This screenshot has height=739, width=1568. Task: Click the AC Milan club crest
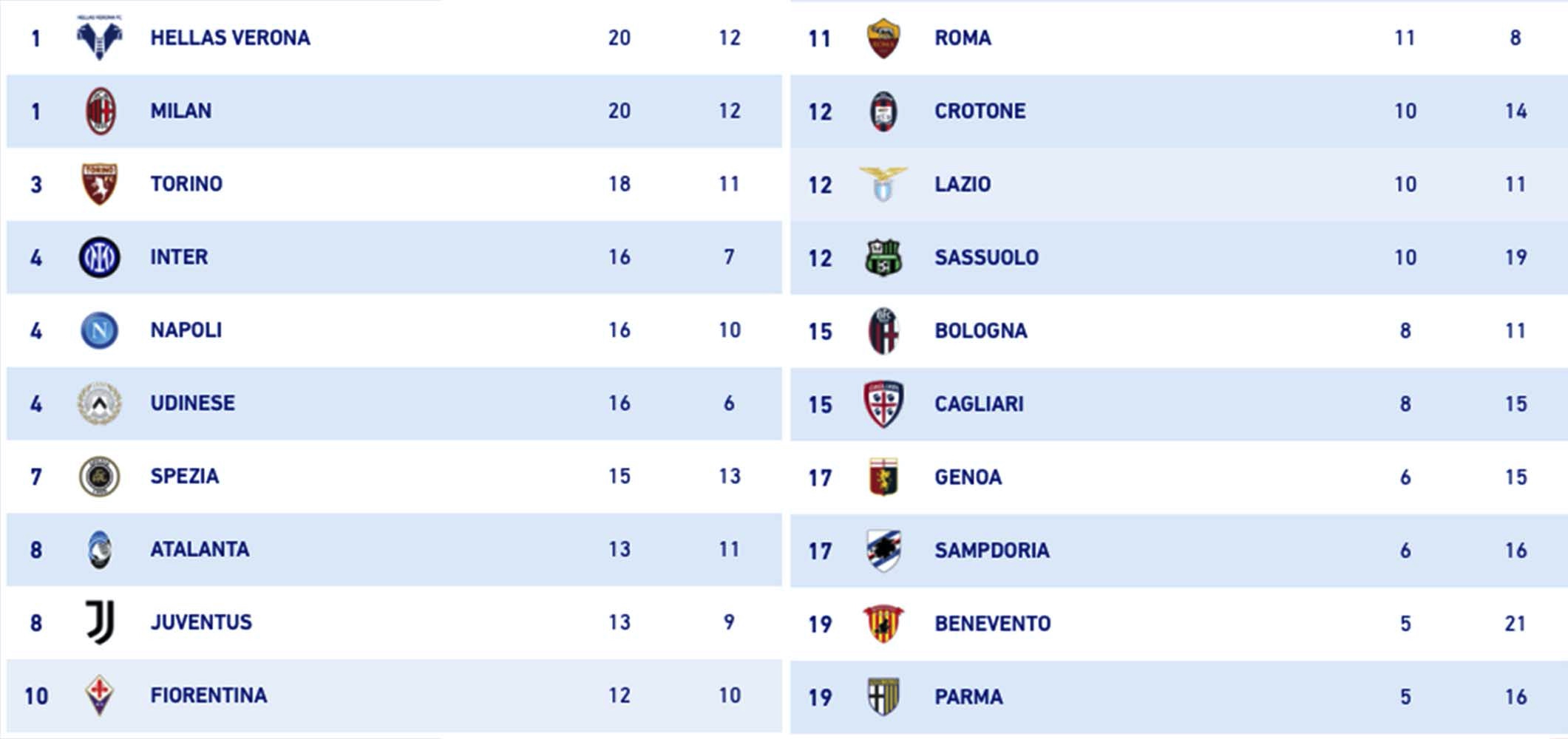click(100, 111)
